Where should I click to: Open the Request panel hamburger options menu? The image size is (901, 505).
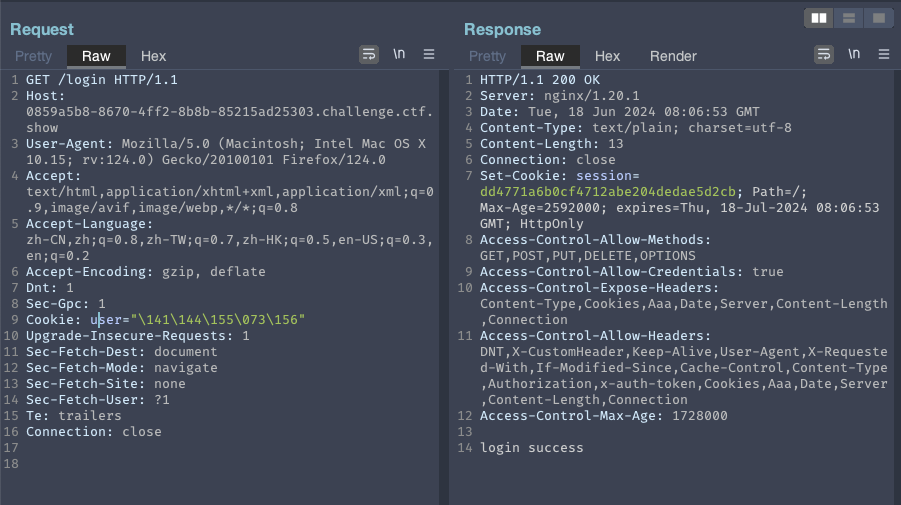(429, 55)
